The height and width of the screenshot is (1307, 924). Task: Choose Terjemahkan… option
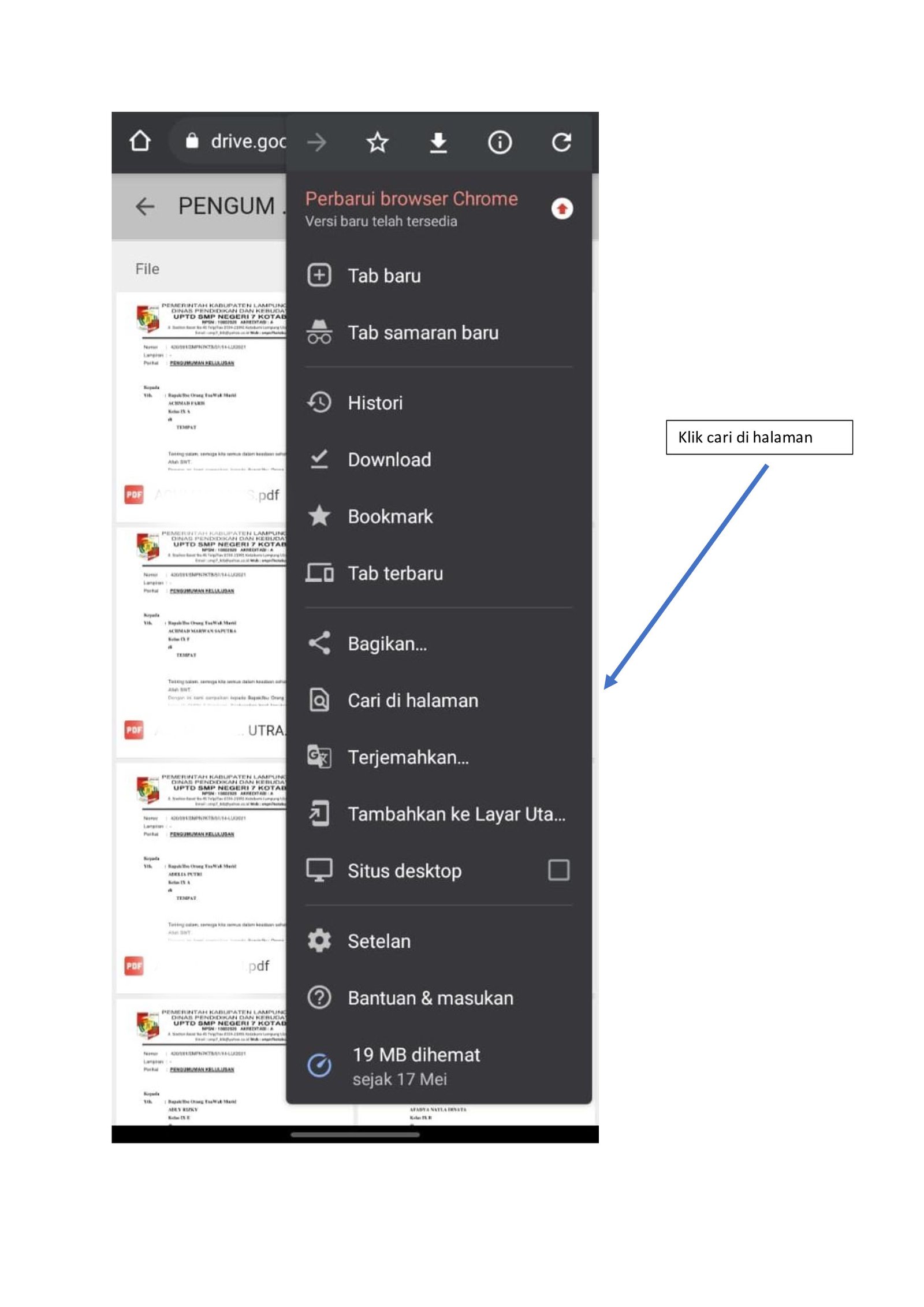[x=439, y=757]
